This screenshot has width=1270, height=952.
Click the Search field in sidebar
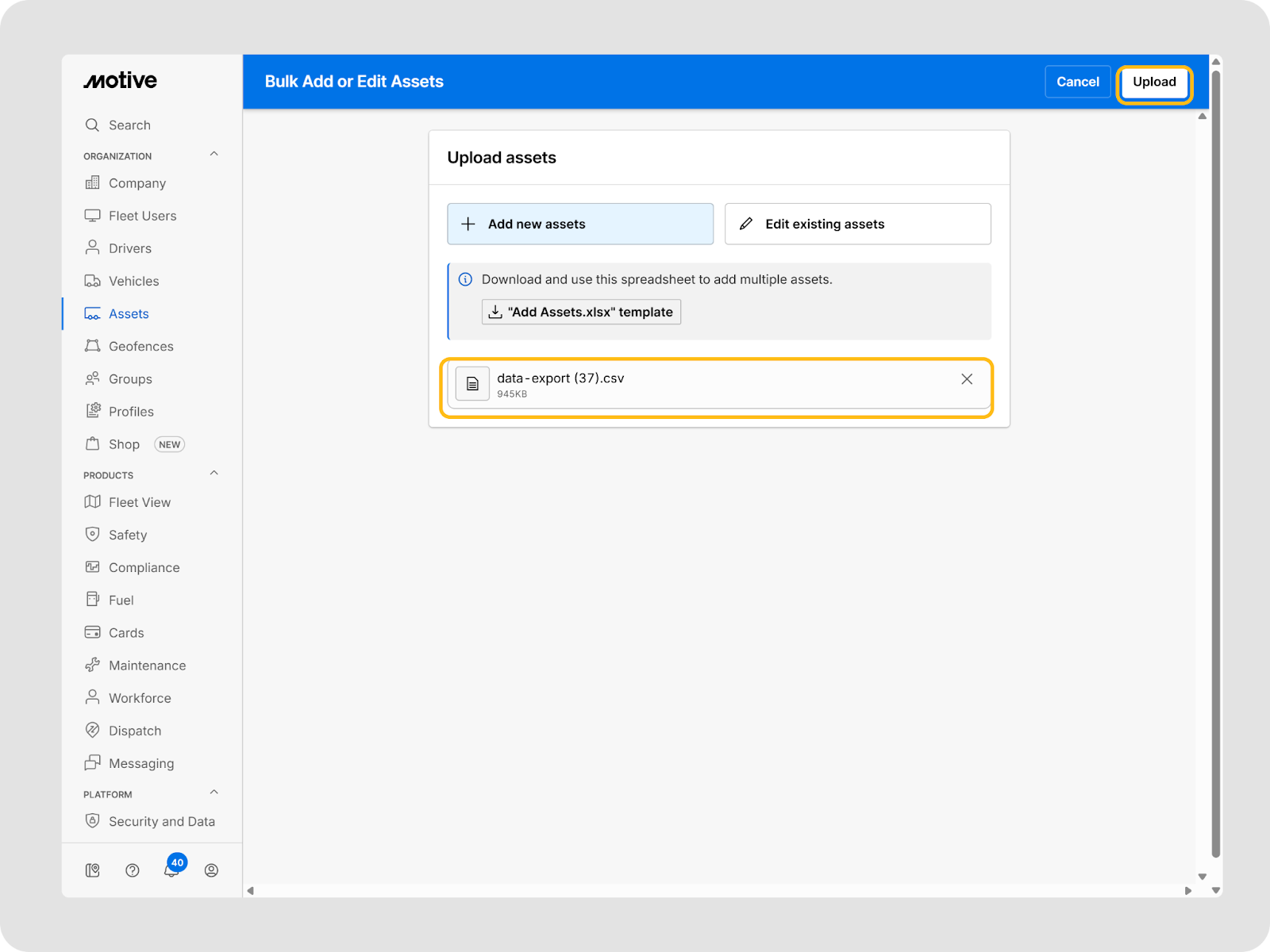pyautogui.click(x=129, y=125)
